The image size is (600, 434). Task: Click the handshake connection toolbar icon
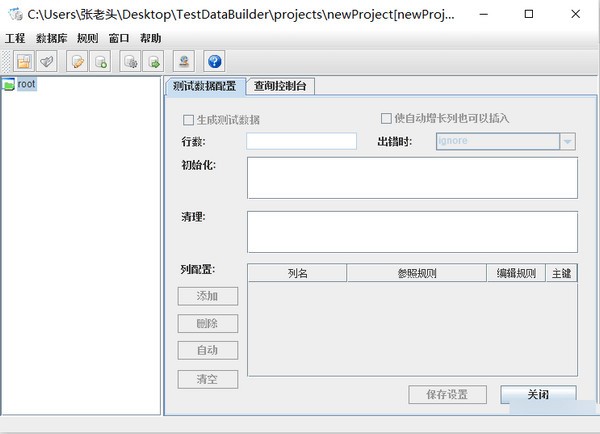(46, 61)
